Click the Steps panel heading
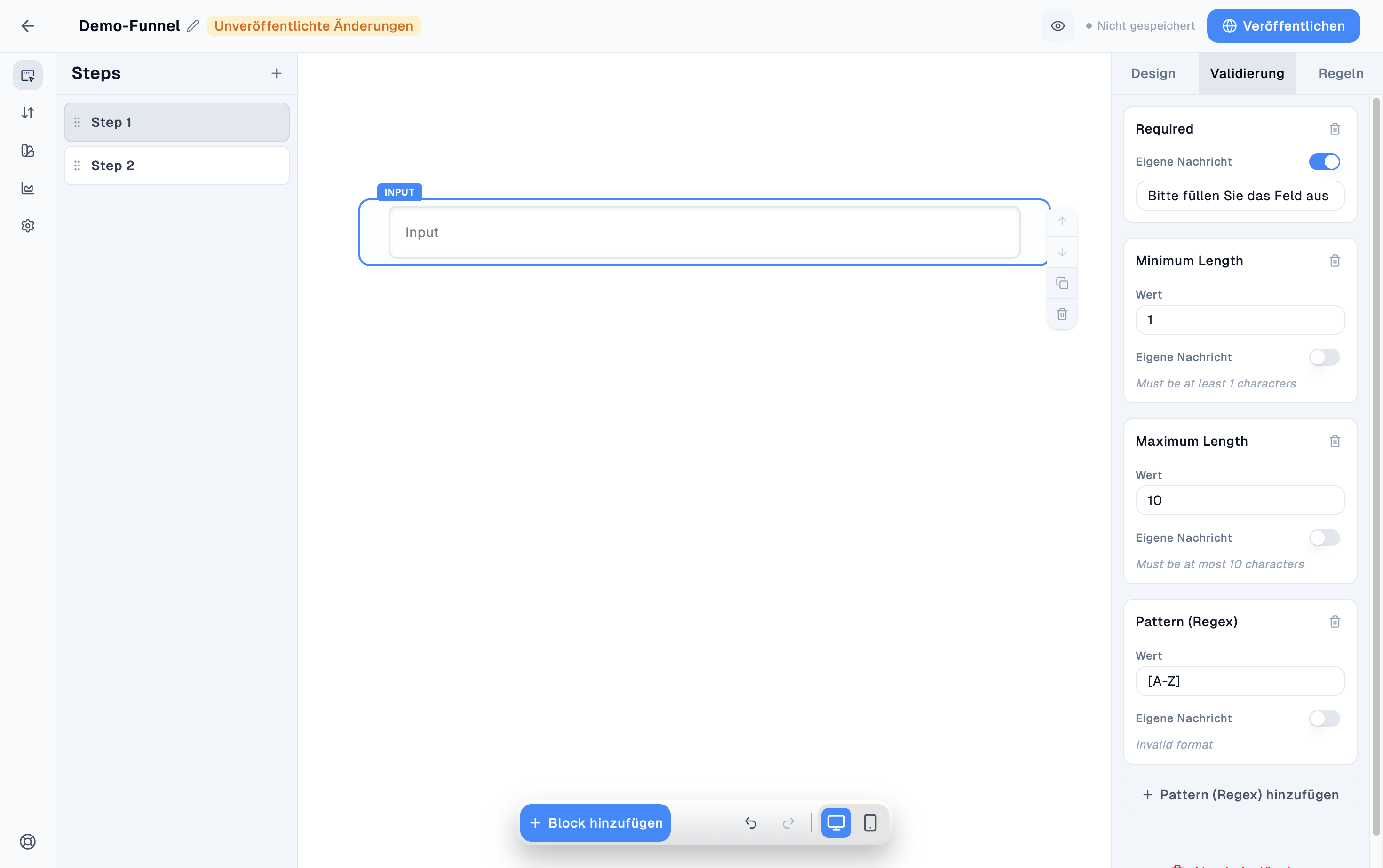 coord(96,73)
